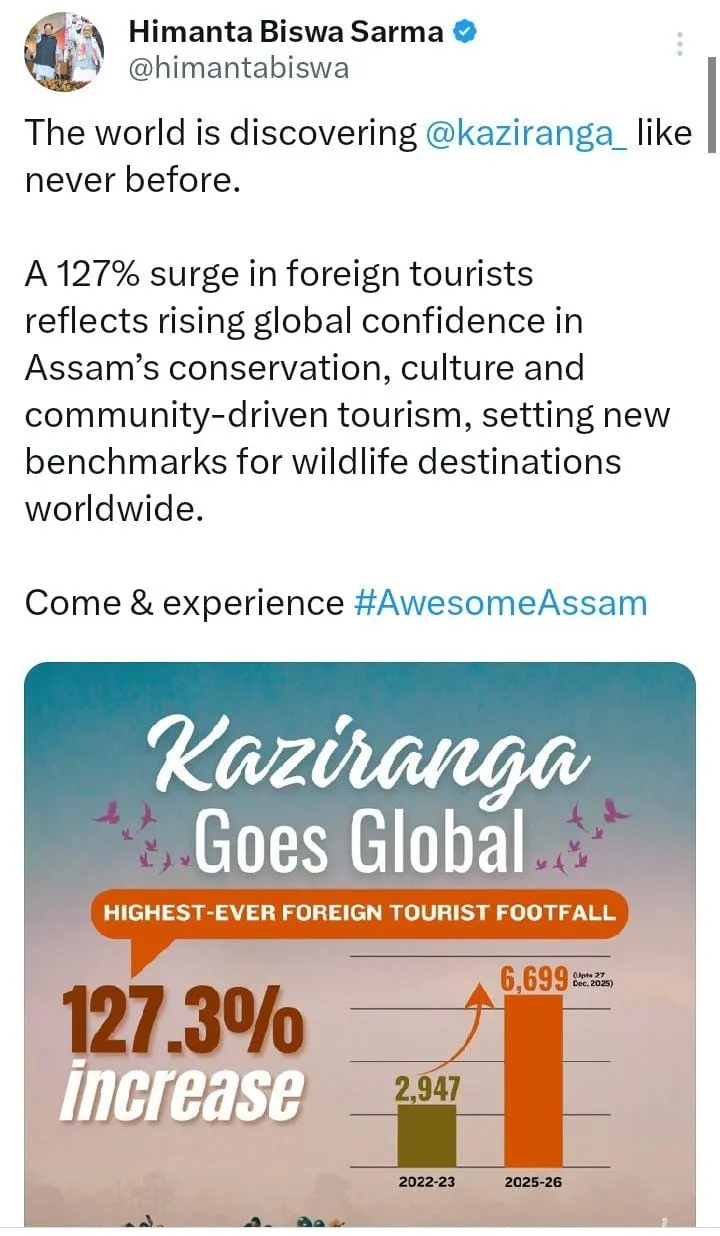
Task: Tap the display name Himanta Biswa Sarma
Action: [x=286, y=32]
